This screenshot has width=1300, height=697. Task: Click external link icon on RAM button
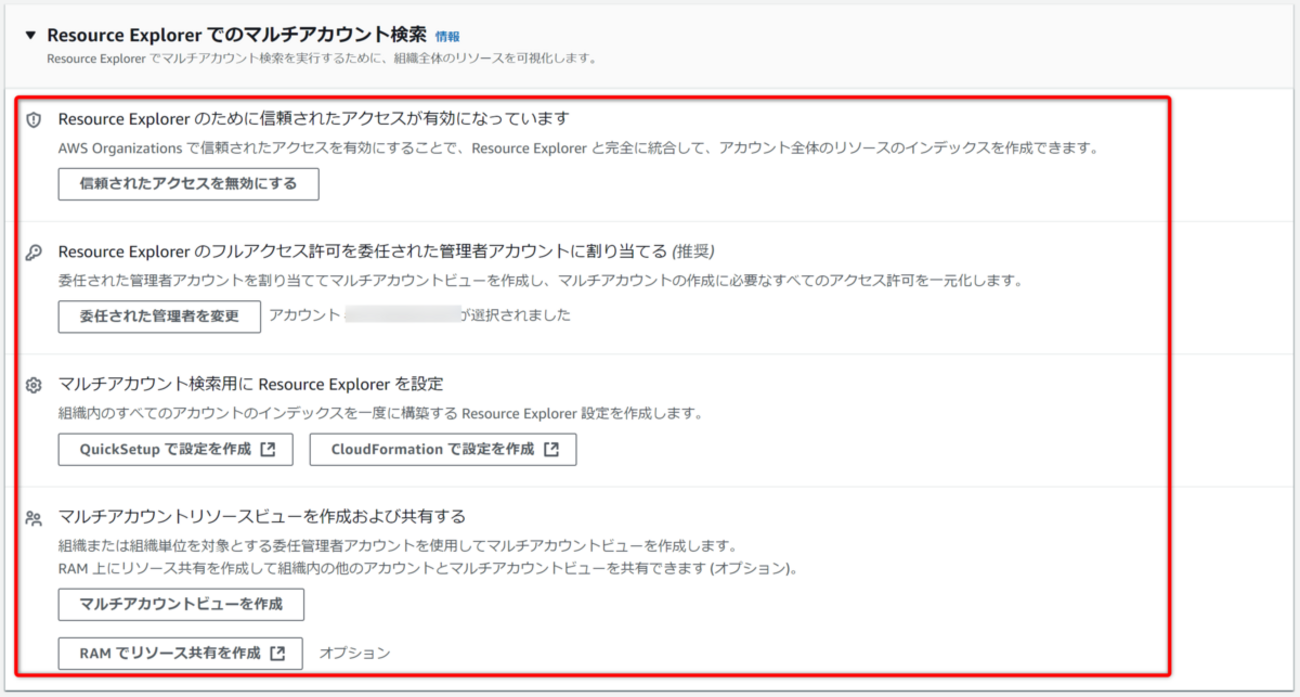coord(278,653)
